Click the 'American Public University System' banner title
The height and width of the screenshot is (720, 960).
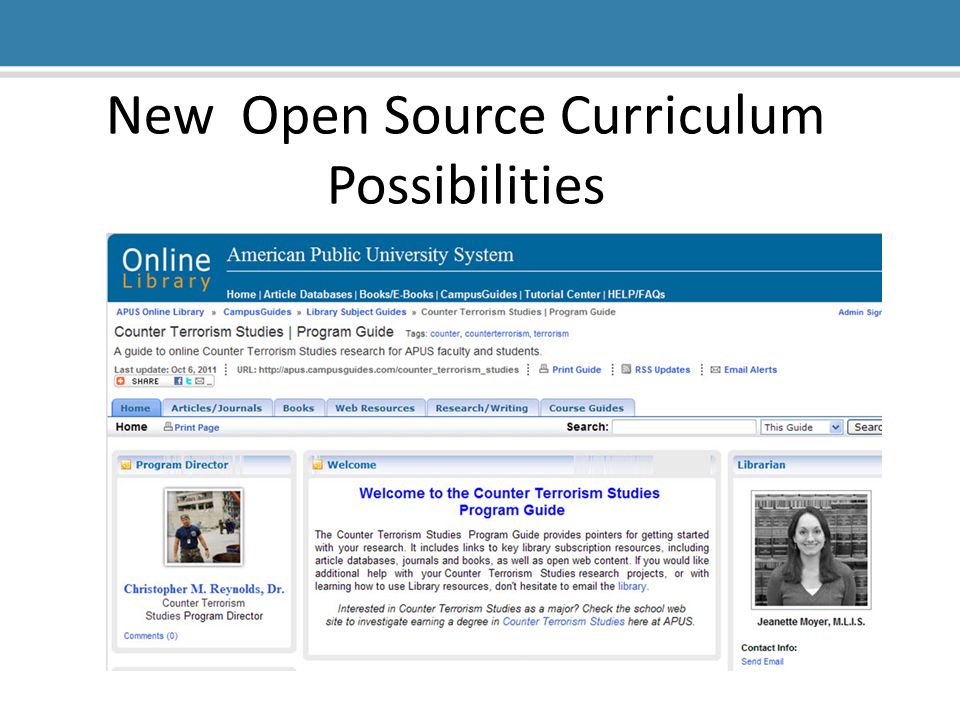click(370, 255)
